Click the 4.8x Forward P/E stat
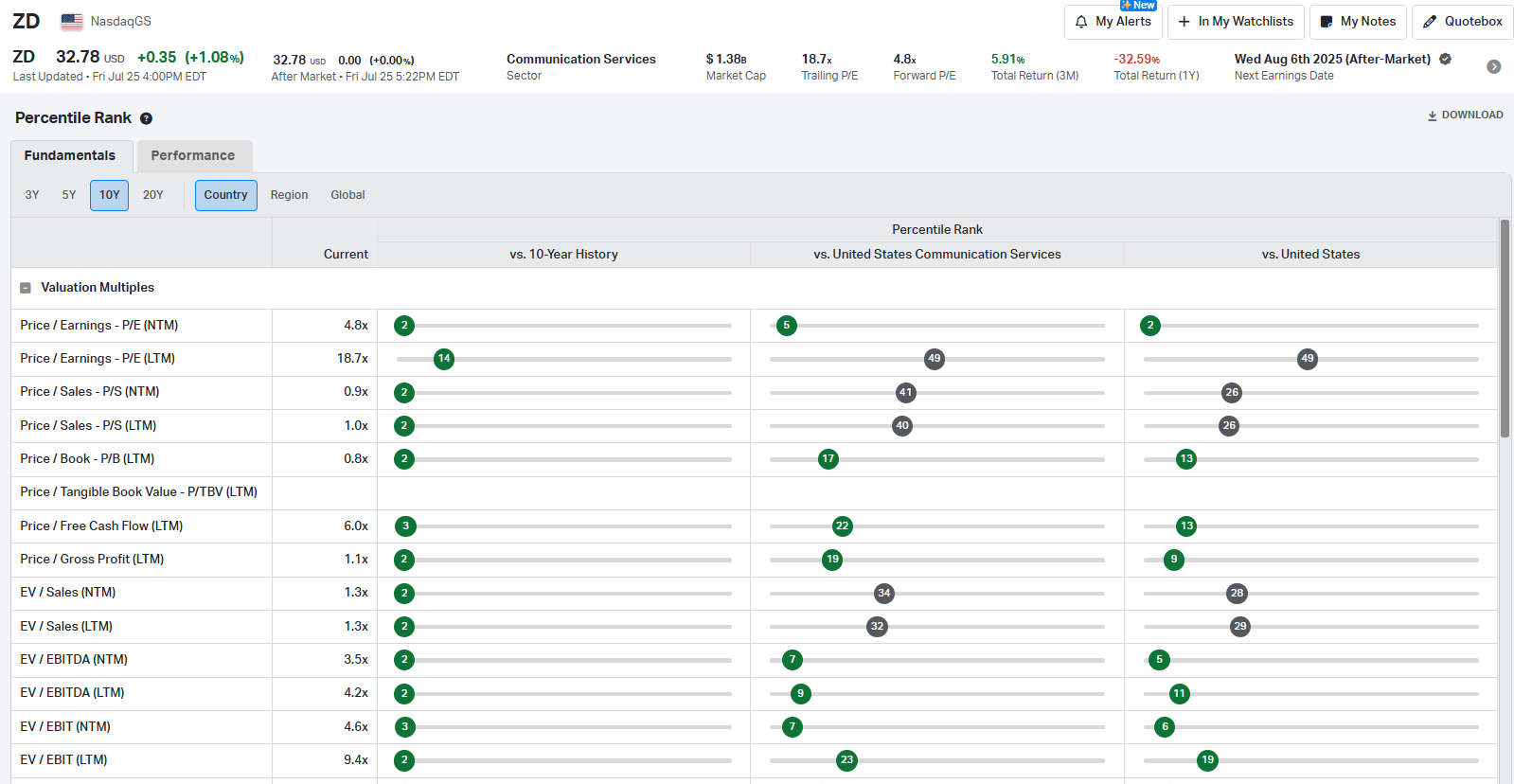This screenshot has width=1514, height=784. click(x=904, y=59)
